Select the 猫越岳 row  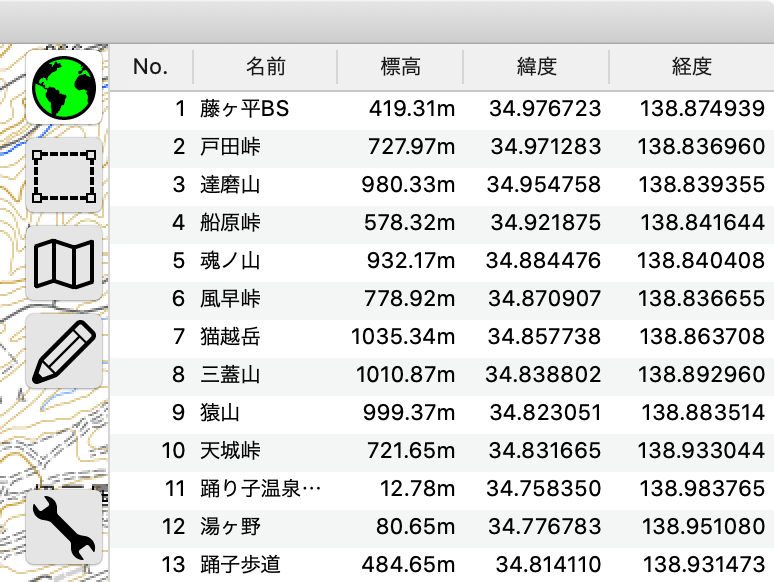442,337
